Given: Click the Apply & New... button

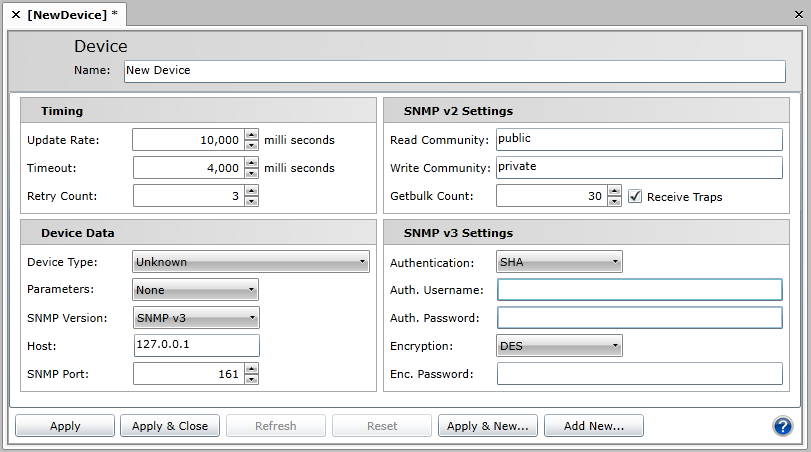Looking at the screenshot, I should pyautogui.click(x=488, y=426).
